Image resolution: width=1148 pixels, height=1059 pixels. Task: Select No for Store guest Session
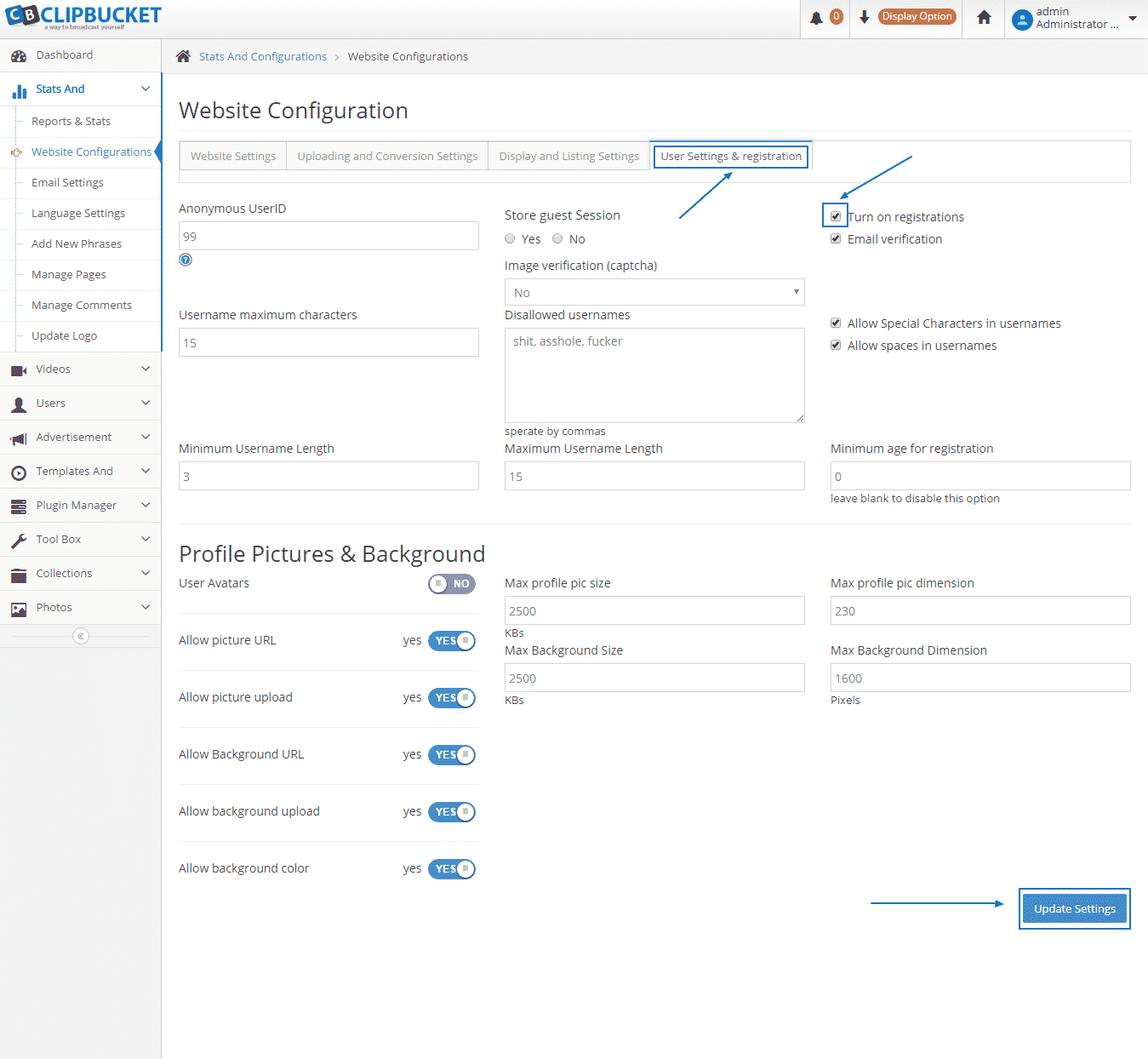point(557,238)
